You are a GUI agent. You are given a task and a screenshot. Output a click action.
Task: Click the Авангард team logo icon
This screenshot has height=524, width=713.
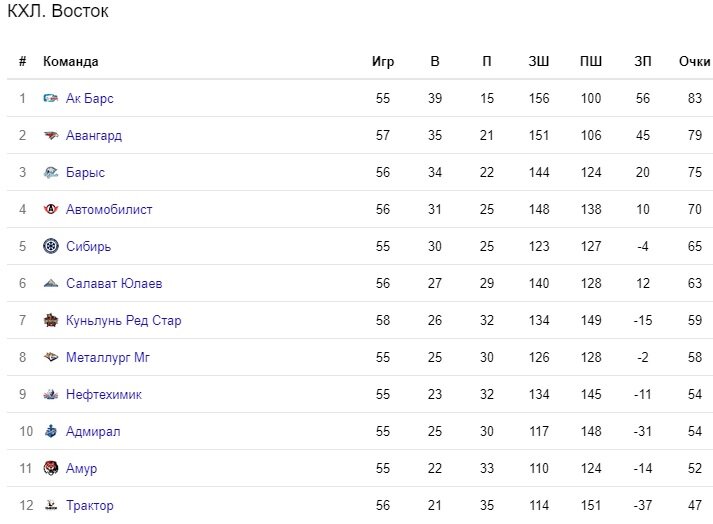click(50, 135)
